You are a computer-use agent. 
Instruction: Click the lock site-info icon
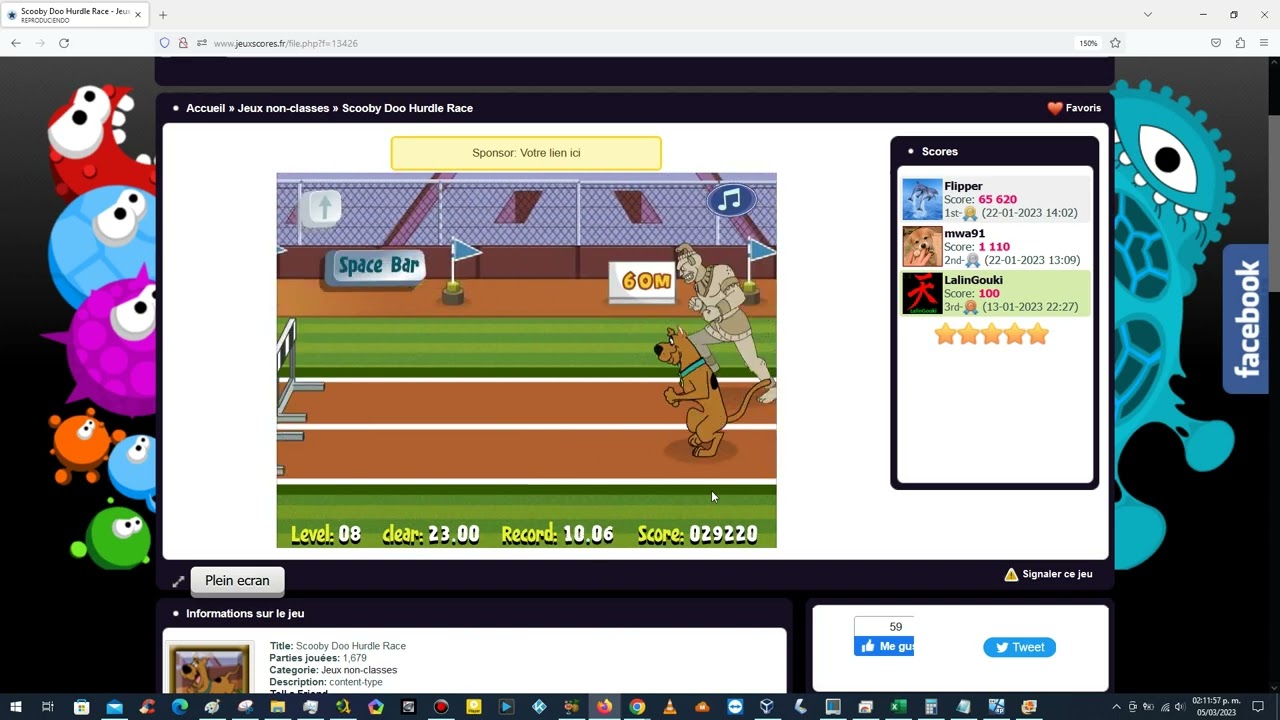[x=183, y=43]
